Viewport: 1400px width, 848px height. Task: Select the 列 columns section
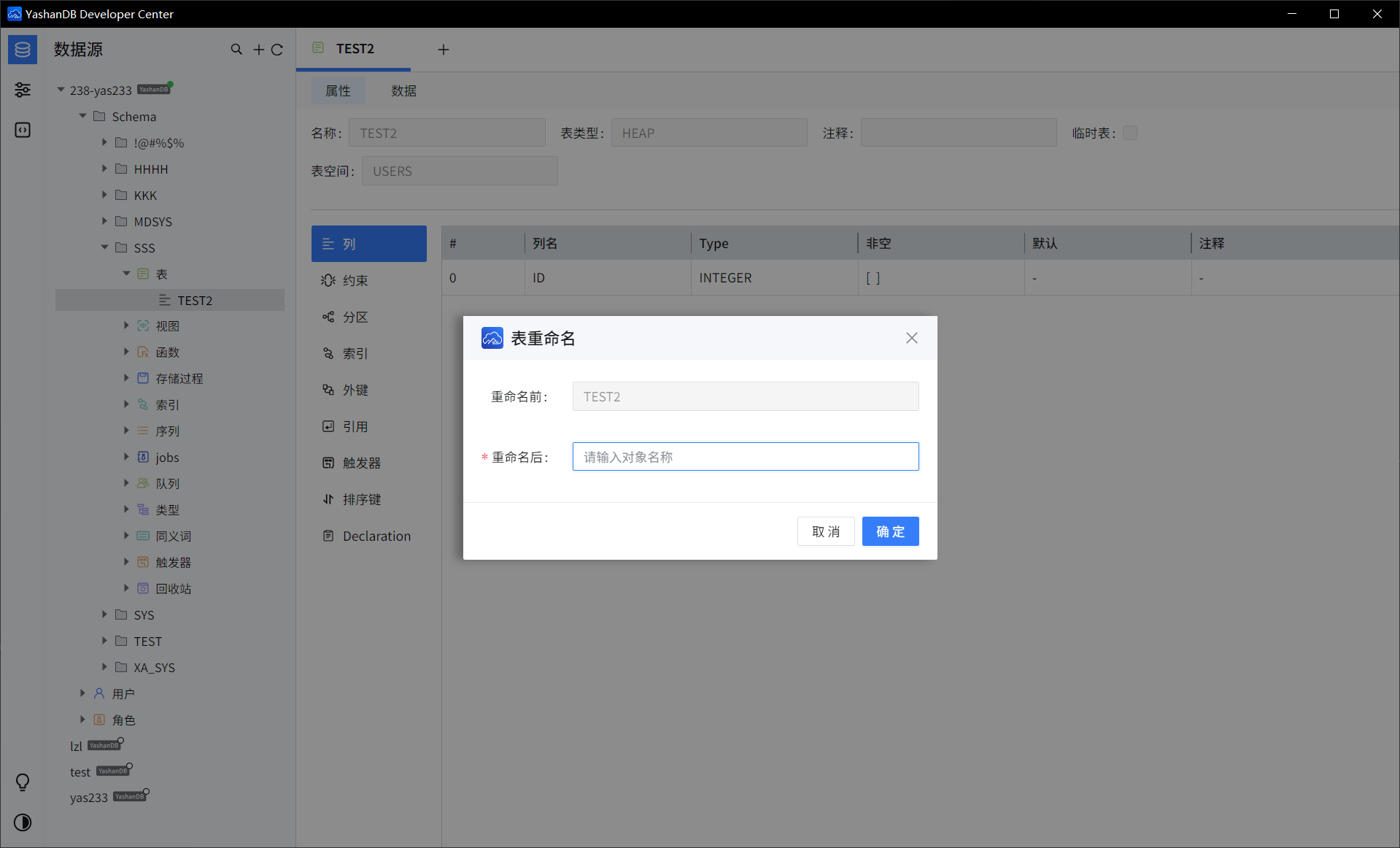click(x=369, y=244)
